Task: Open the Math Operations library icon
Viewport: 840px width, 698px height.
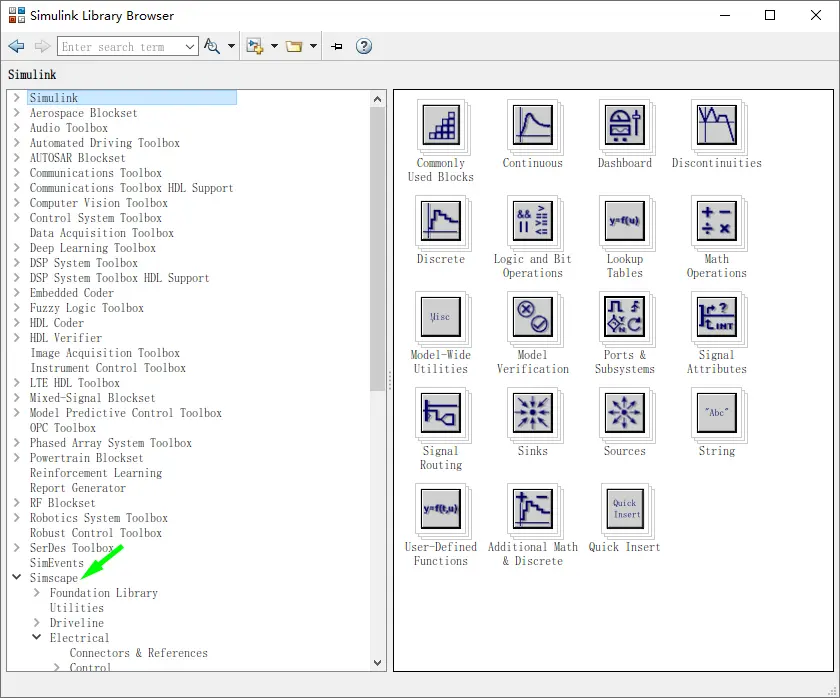Action: coord(717,221)
